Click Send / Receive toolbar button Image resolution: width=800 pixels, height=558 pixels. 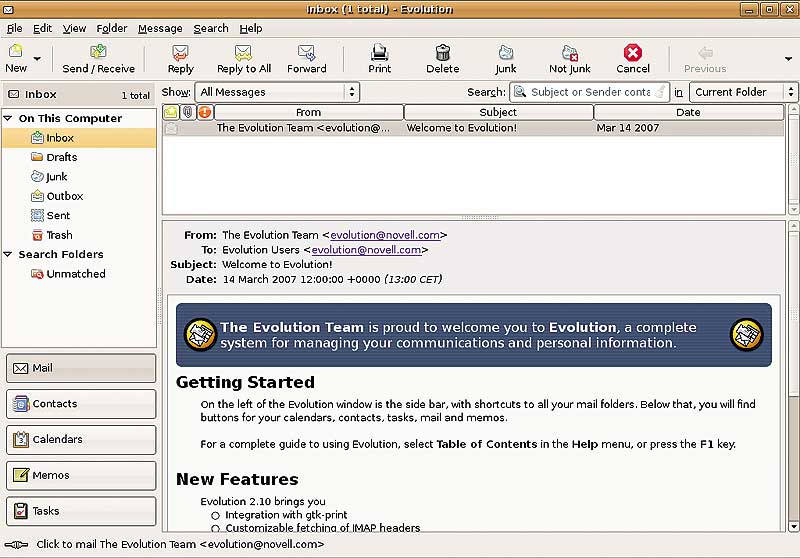tap(98, 58)
